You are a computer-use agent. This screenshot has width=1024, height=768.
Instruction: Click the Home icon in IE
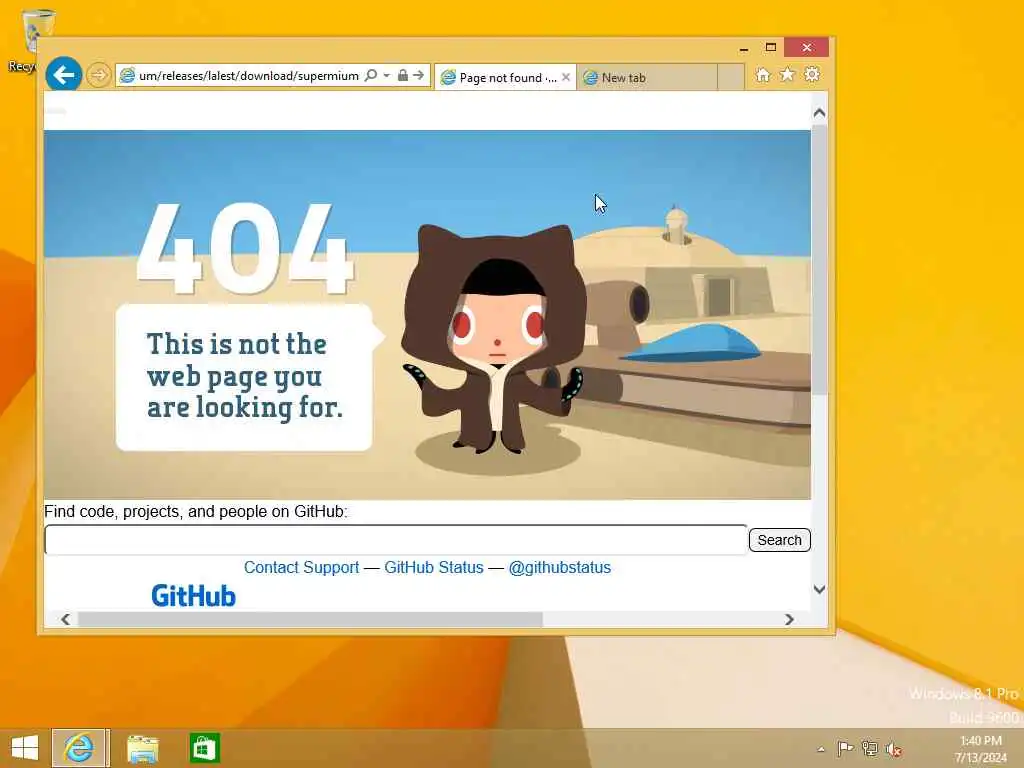763,74
